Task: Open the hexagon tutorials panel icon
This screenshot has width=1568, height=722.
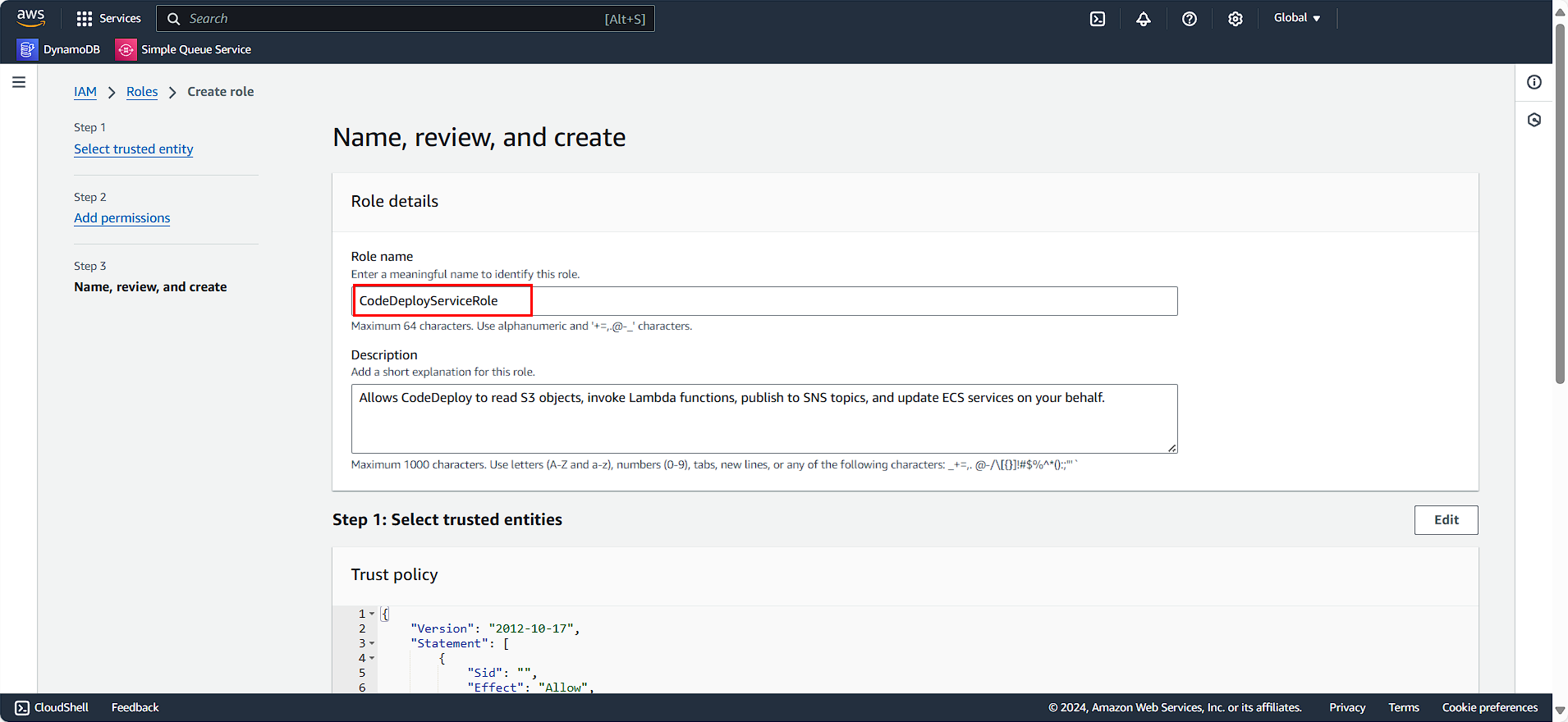Action: (x=1534, y=120)
